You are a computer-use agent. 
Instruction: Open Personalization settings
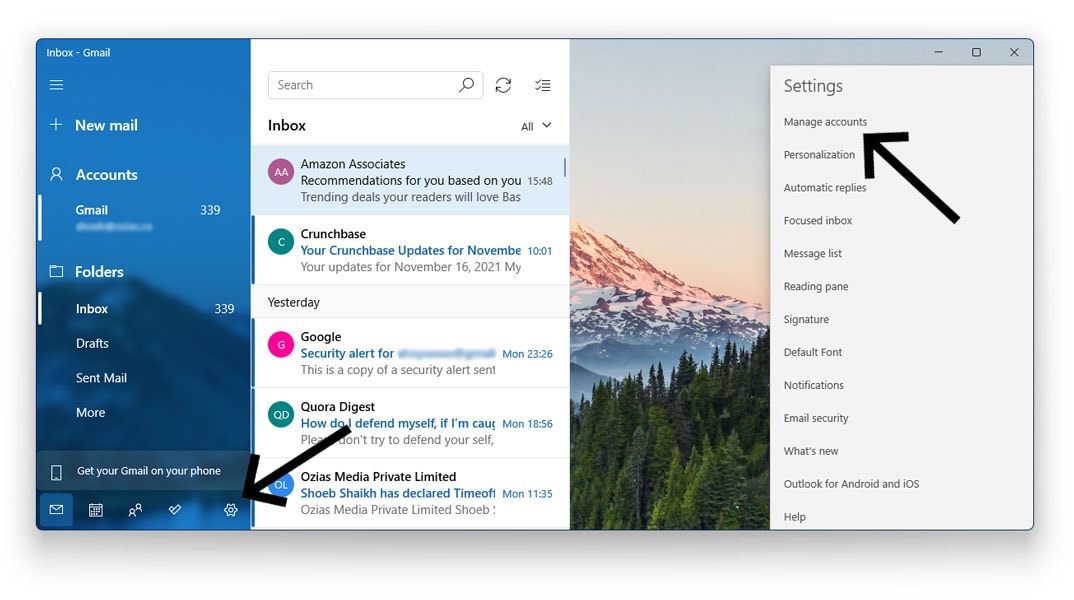pyautogui.click(x=819, y=155)
